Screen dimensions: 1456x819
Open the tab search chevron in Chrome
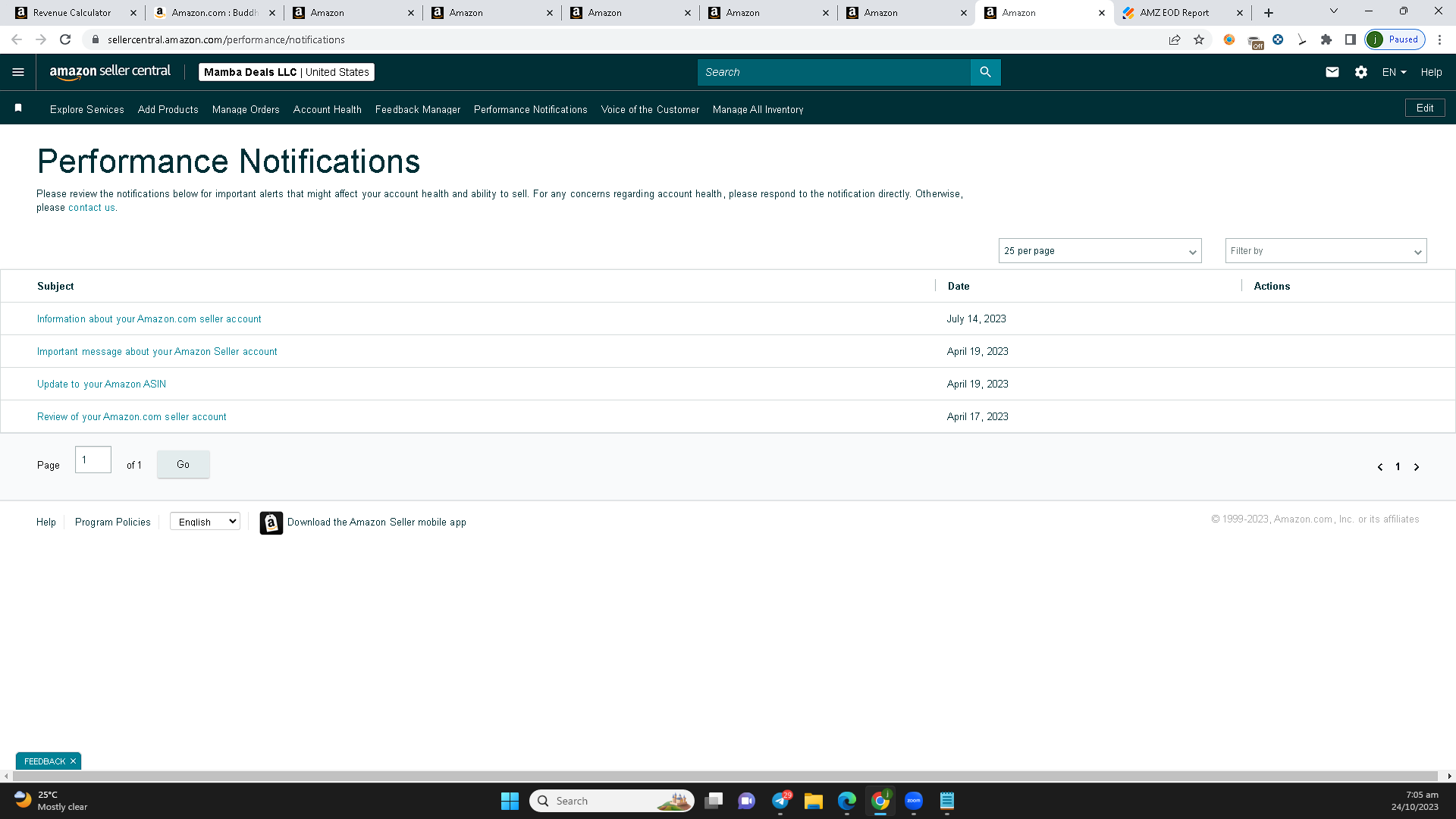coord(1334,11)
